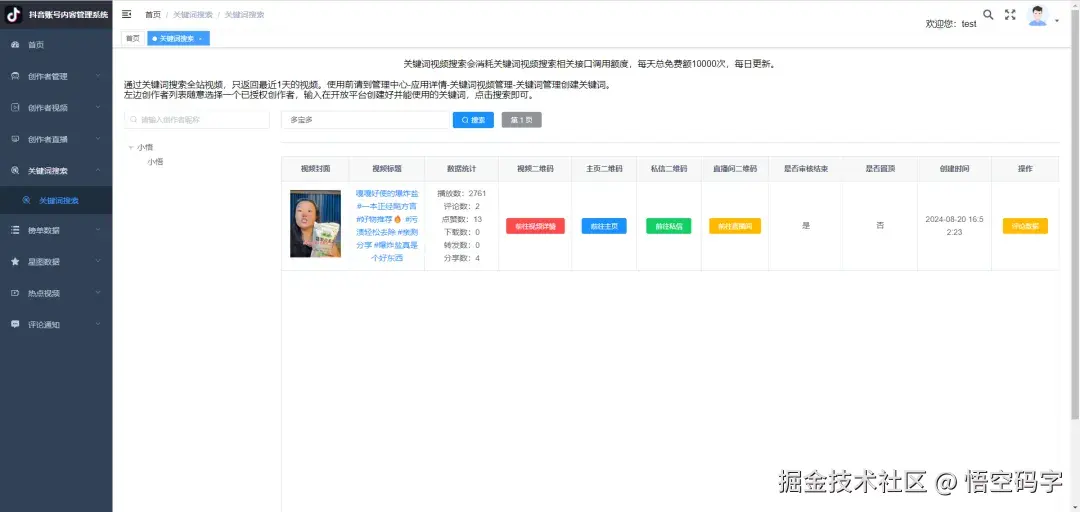Focus the 请输入创作者昵称 filter field
The width and height of the screenshot is (1080, 512).
(x=197, y=120)
